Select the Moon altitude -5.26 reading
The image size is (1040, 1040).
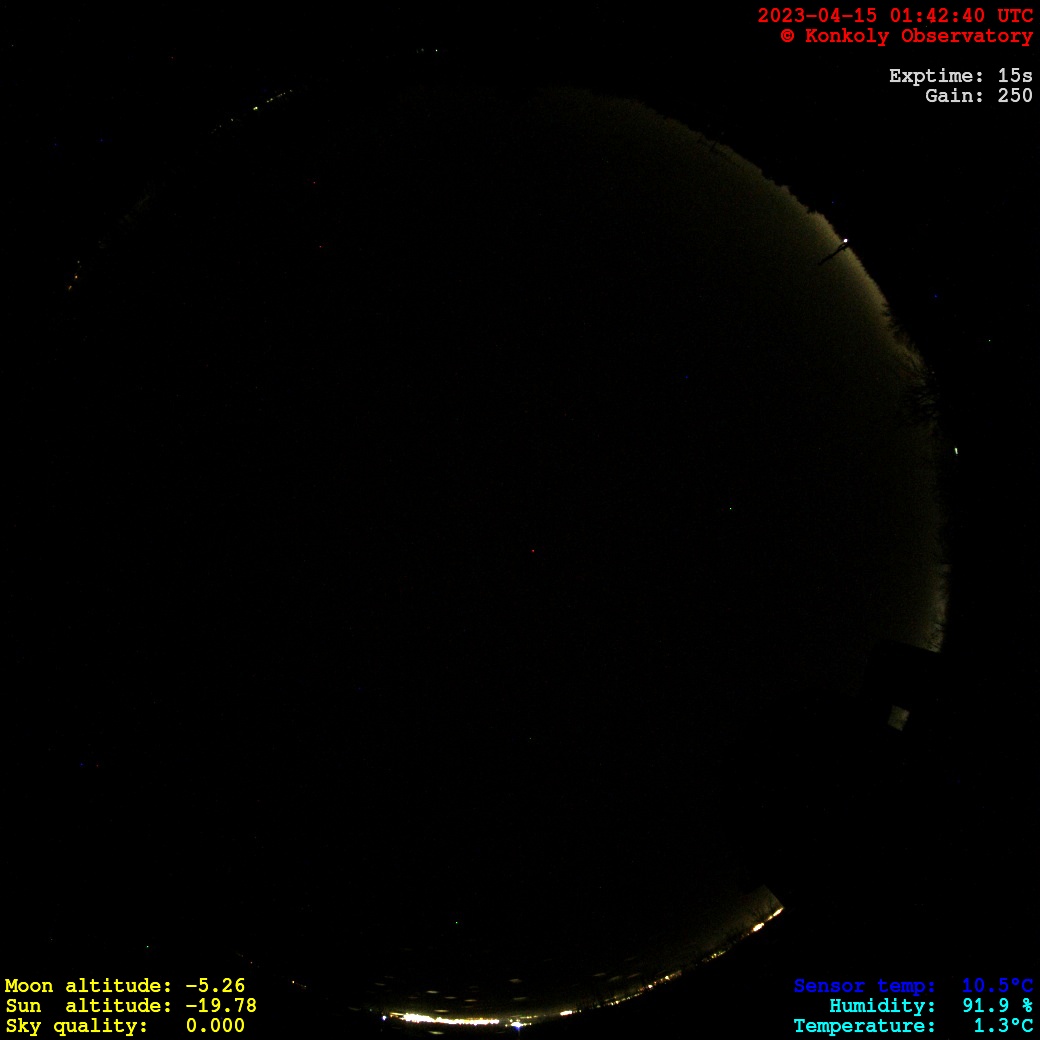click(125, 986)
